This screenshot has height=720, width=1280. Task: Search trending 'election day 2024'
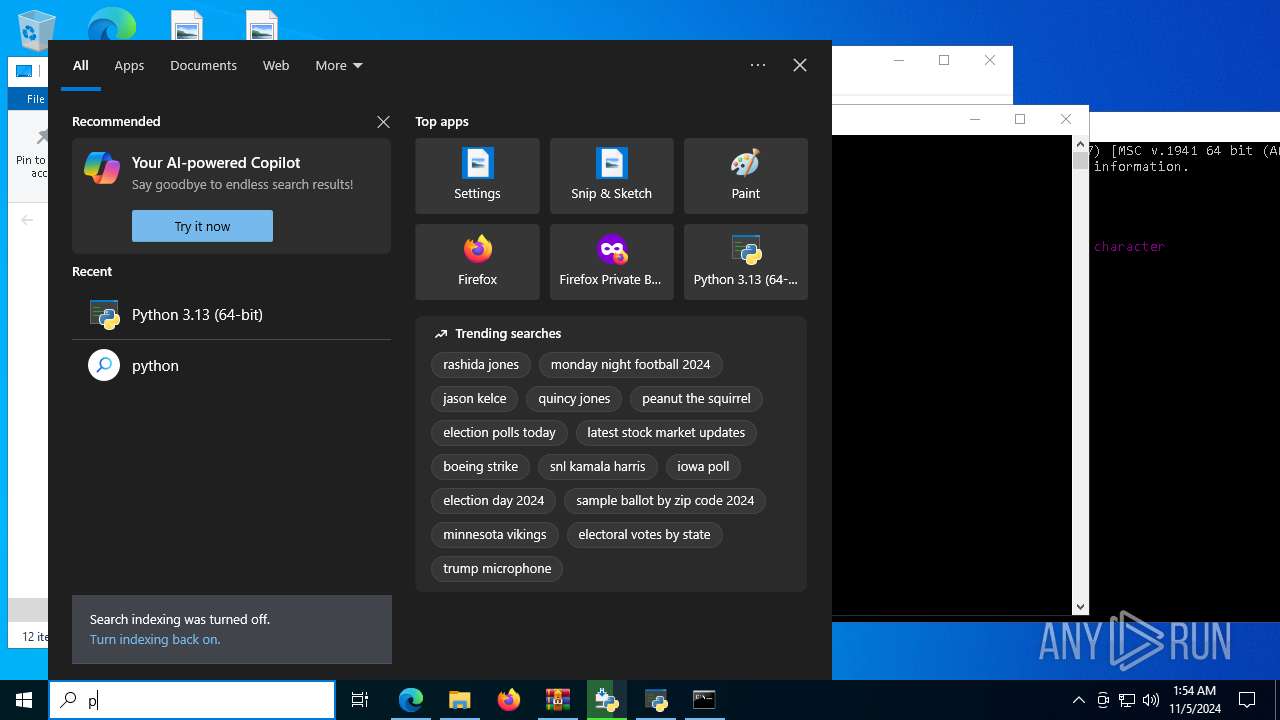click(494, 501)
